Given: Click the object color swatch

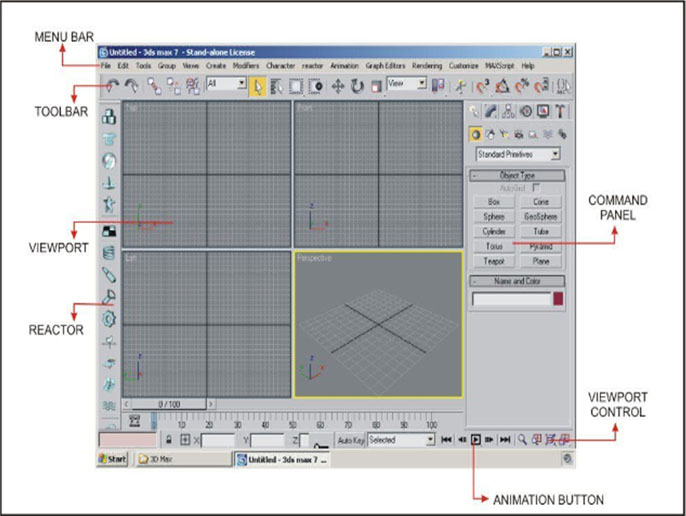Looking at the screenshot, I should 558,299.
